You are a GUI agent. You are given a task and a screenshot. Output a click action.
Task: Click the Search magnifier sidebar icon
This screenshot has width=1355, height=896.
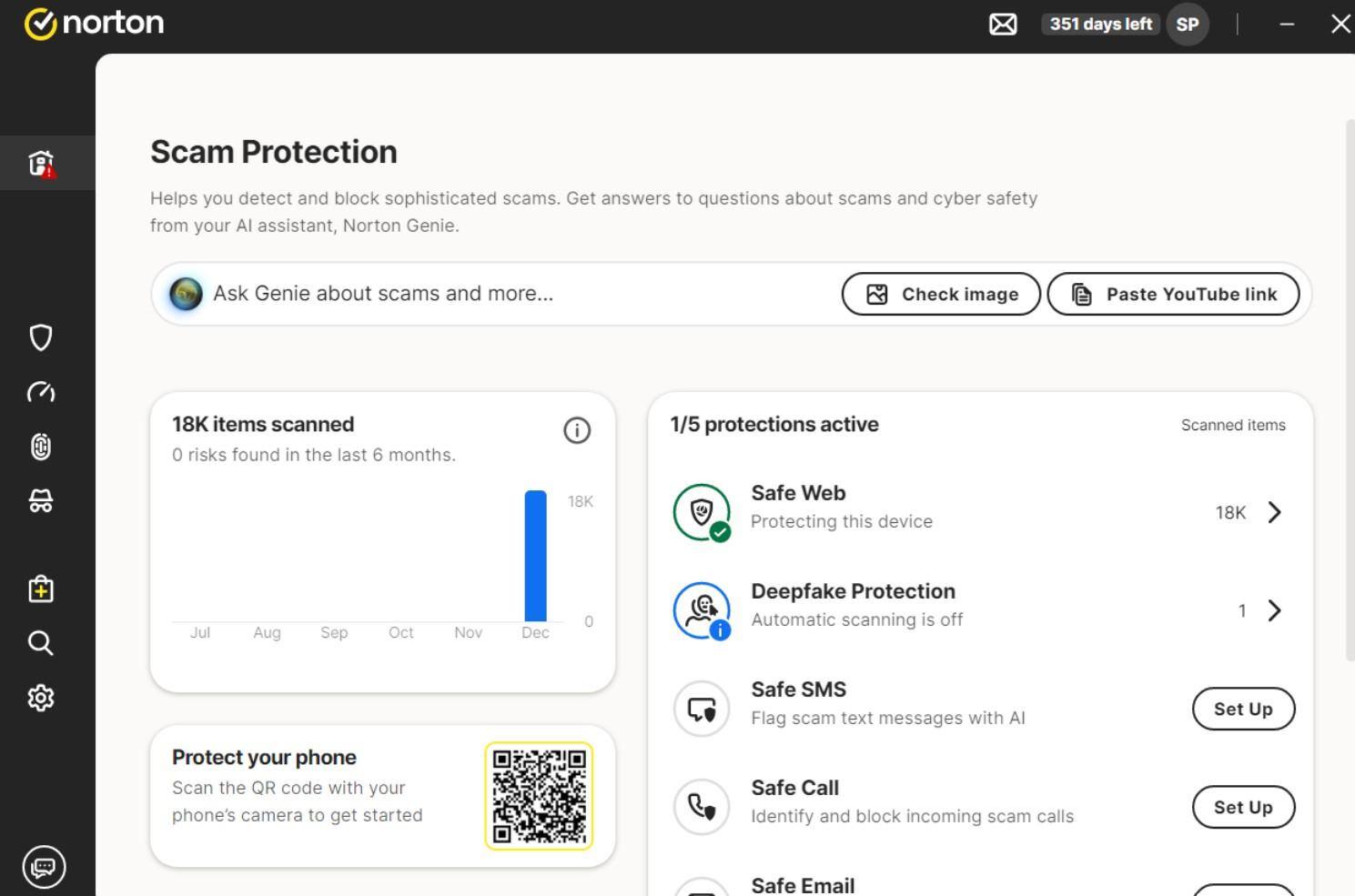(41, 643)
